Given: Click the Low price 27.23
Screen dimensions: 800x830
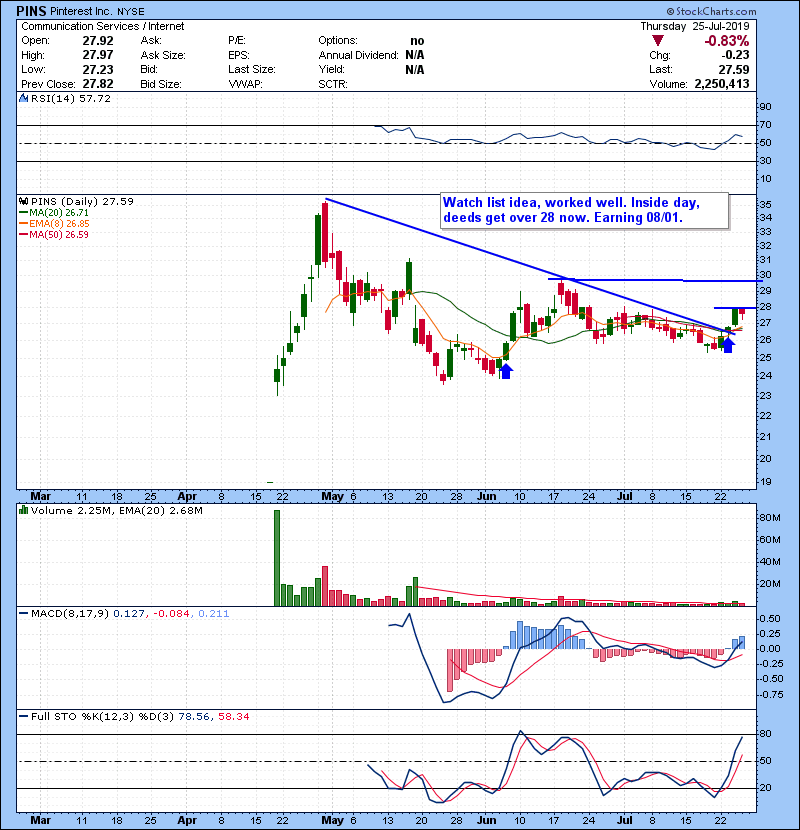Looking at the screenshot, I should [x=97, y=69].
